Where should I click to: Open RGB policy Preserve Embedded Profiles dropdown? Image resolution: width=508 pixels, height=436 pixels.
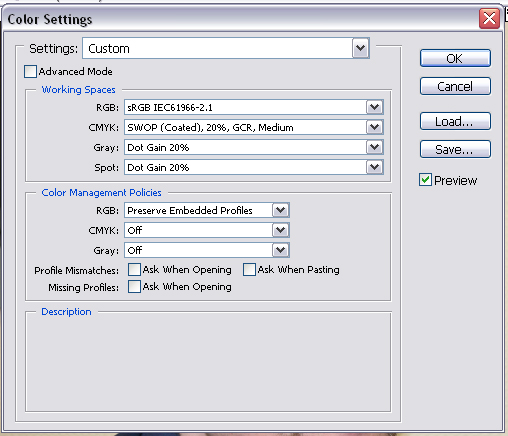pyautogui.click(x=207, y=210)
